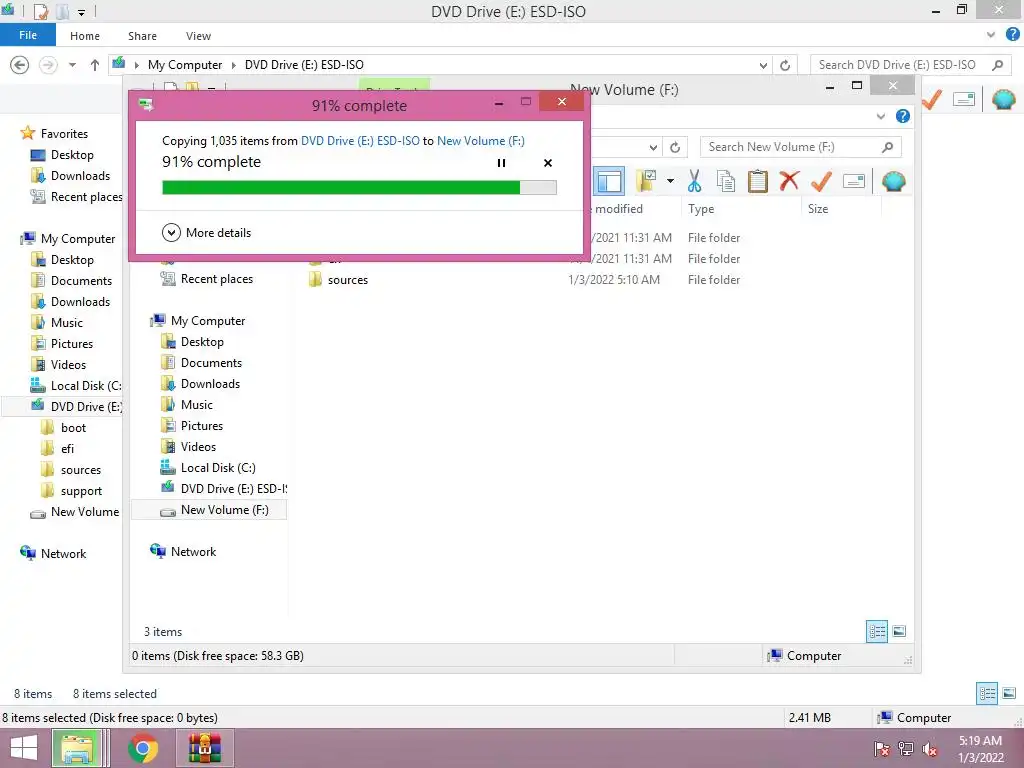
Task: Open address history dropdown in DVD Drive window
Action: pos(763,65)
